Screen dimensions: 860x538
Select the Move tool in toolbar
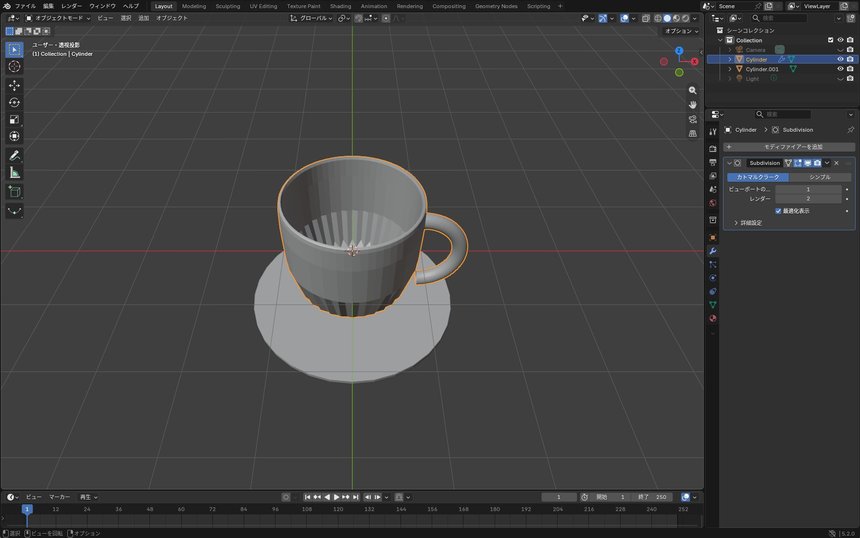(x=14, y=85)
